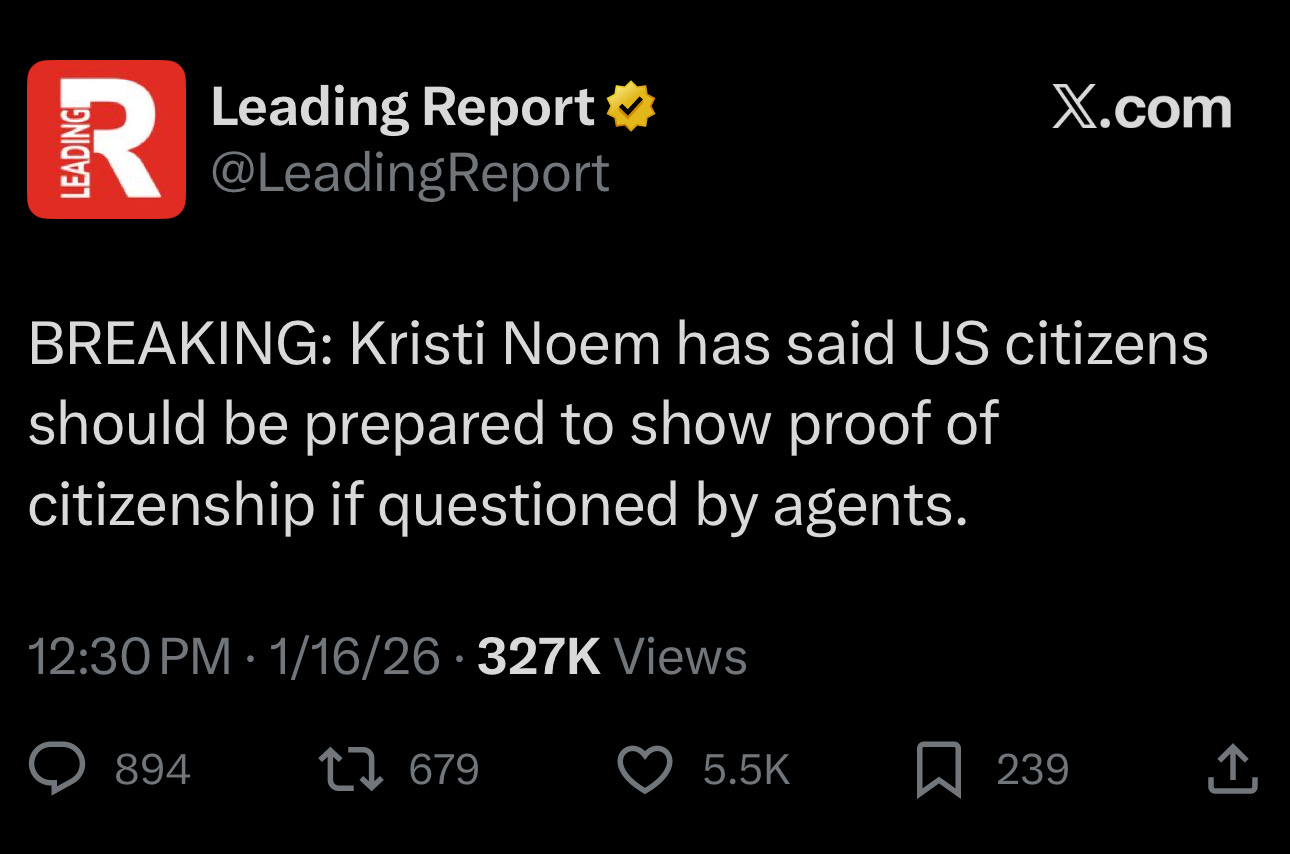The width and height of the screenshot is (1290, 854).
Task: Visit the @LeadingReport handle link
Action: [410, 174]
